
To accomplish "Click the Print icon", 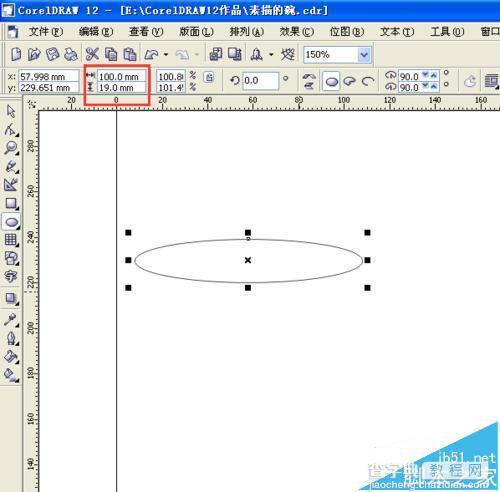I will 71,54.
